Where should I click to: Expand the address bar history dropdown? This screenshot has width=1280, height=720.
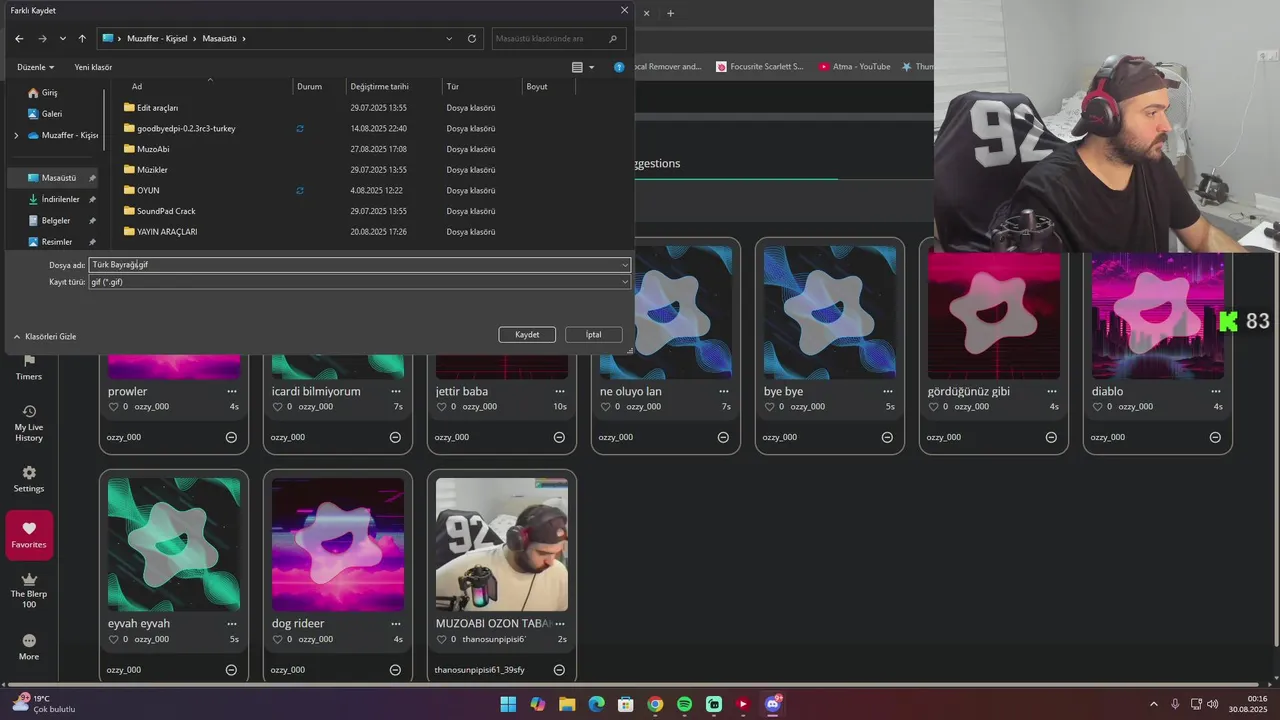(449, 39)
